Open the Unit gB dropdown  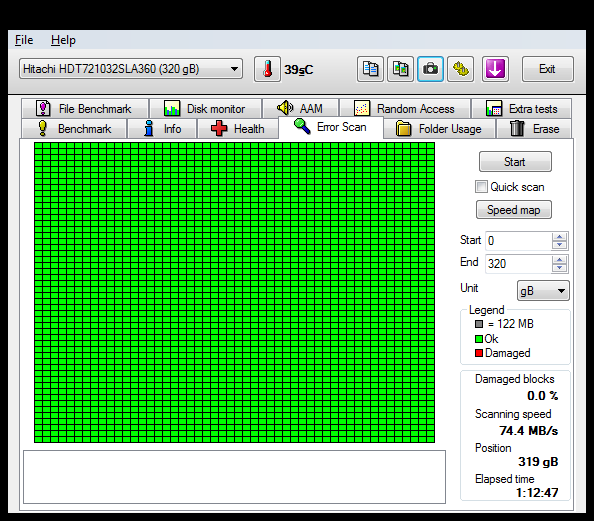point(543,291)
